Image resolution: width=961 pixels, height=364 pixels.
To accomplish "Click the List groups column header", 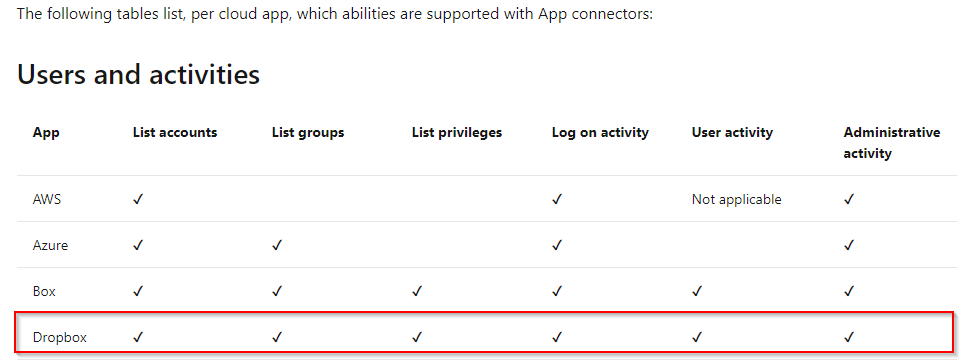I will [x=308, y=132].
